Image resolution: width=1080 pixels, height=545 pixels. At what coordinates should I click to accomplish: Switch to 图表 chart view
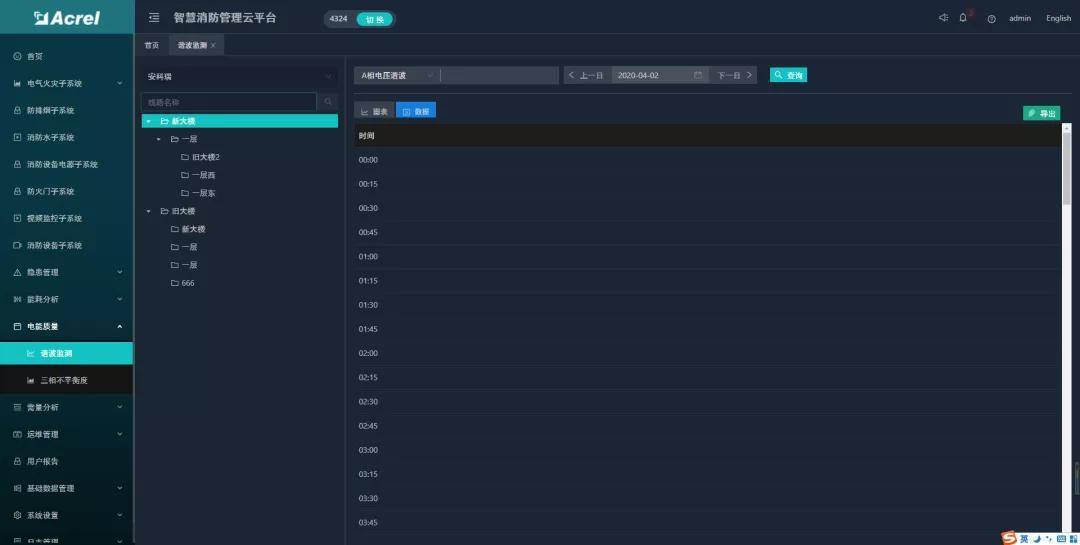374,111
